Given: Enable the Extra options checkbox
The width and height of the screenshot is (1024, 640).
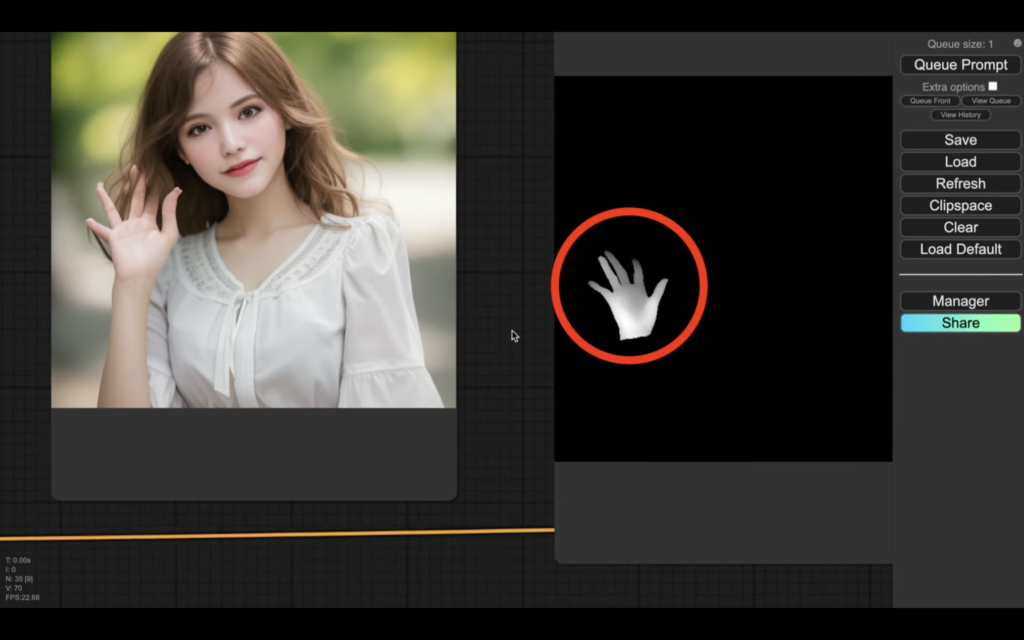Looking at the screenshot, I should coord(993,86).
